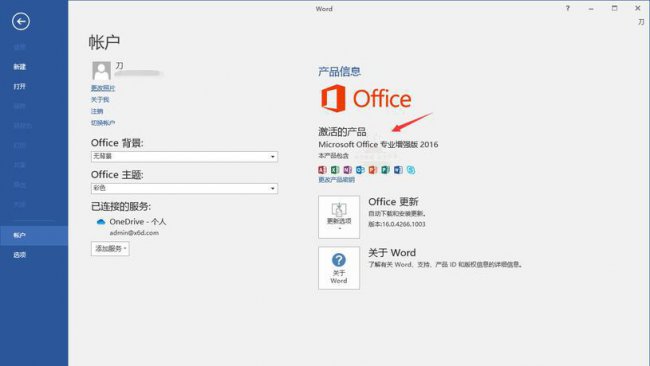Select 帐户 in the sidebar

34,235
